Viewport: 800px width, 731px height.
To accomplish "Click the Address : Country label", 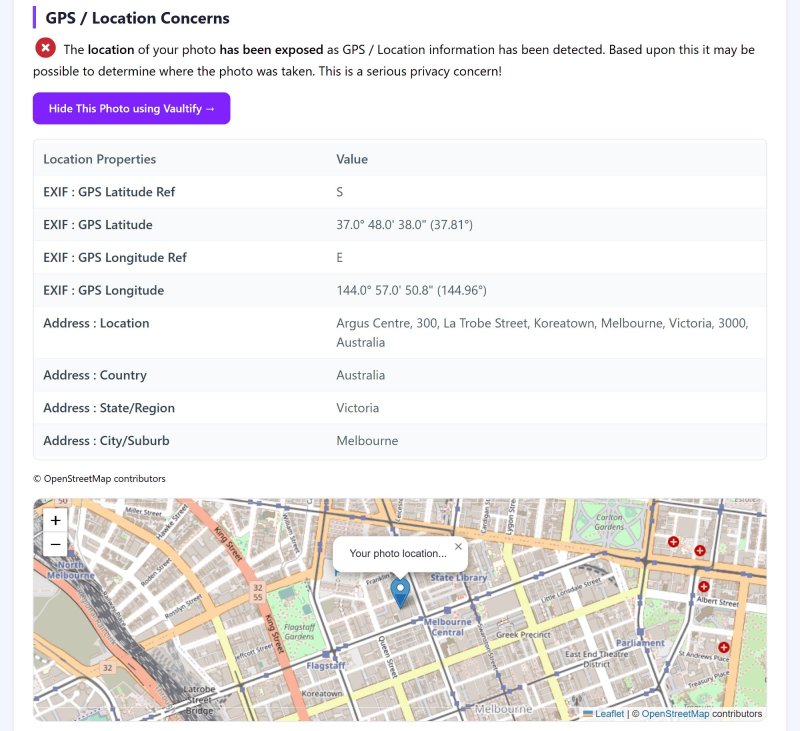I will click(x=95, y=375).
